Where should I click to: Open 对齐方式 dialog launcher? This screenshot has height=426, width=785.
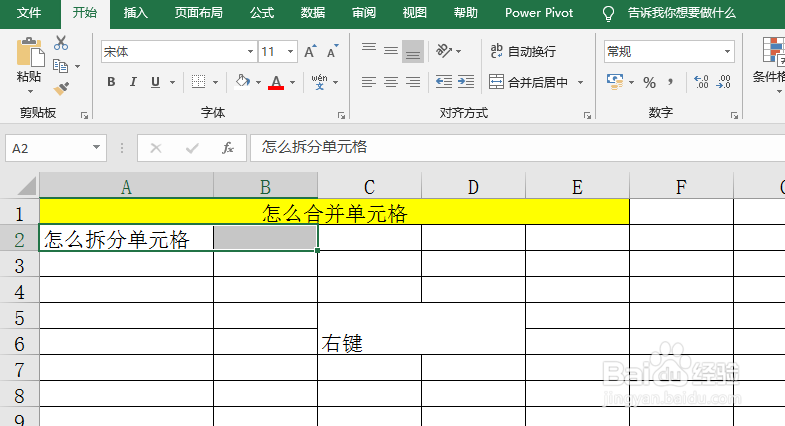pos(587,115)
